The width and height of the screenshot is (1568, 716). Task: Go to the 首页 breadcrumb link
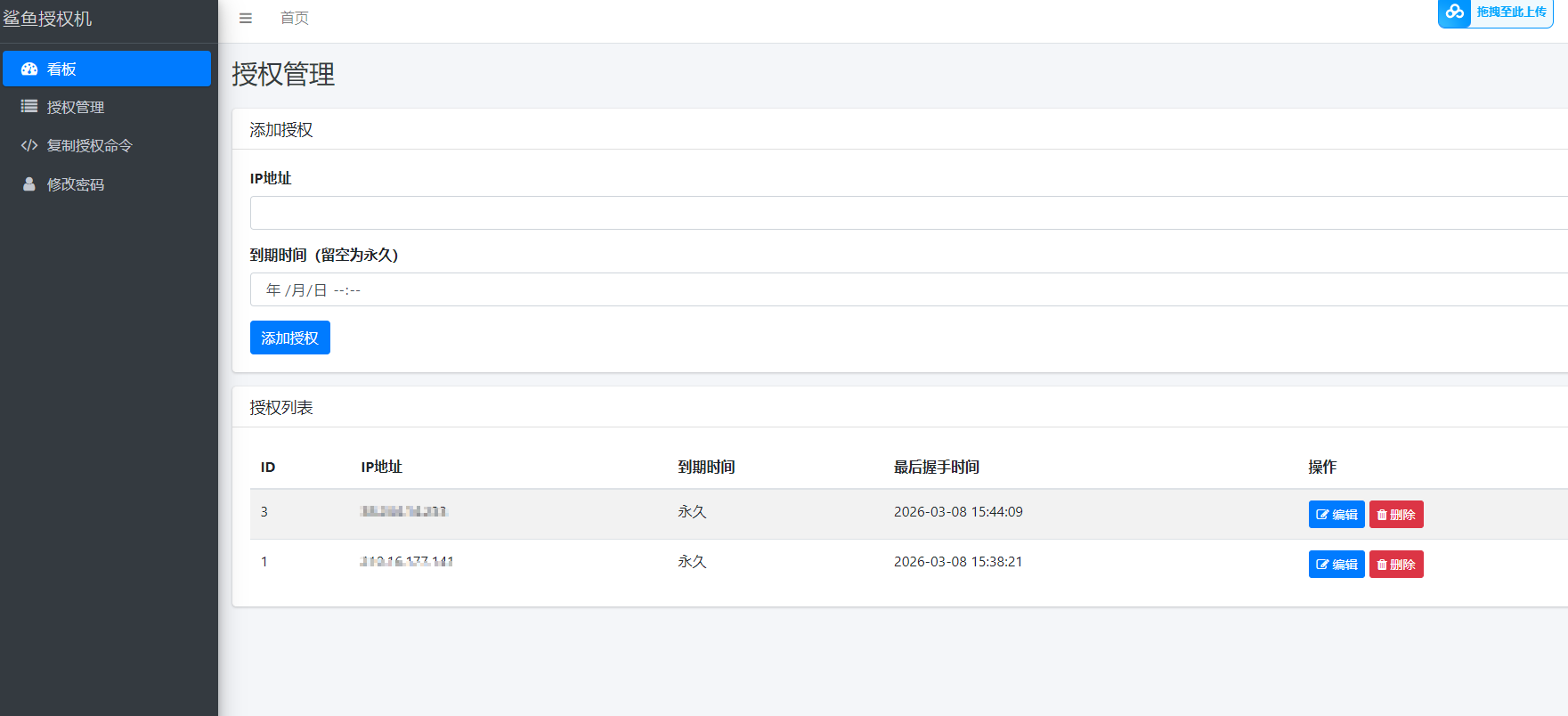tap(295, 18)
